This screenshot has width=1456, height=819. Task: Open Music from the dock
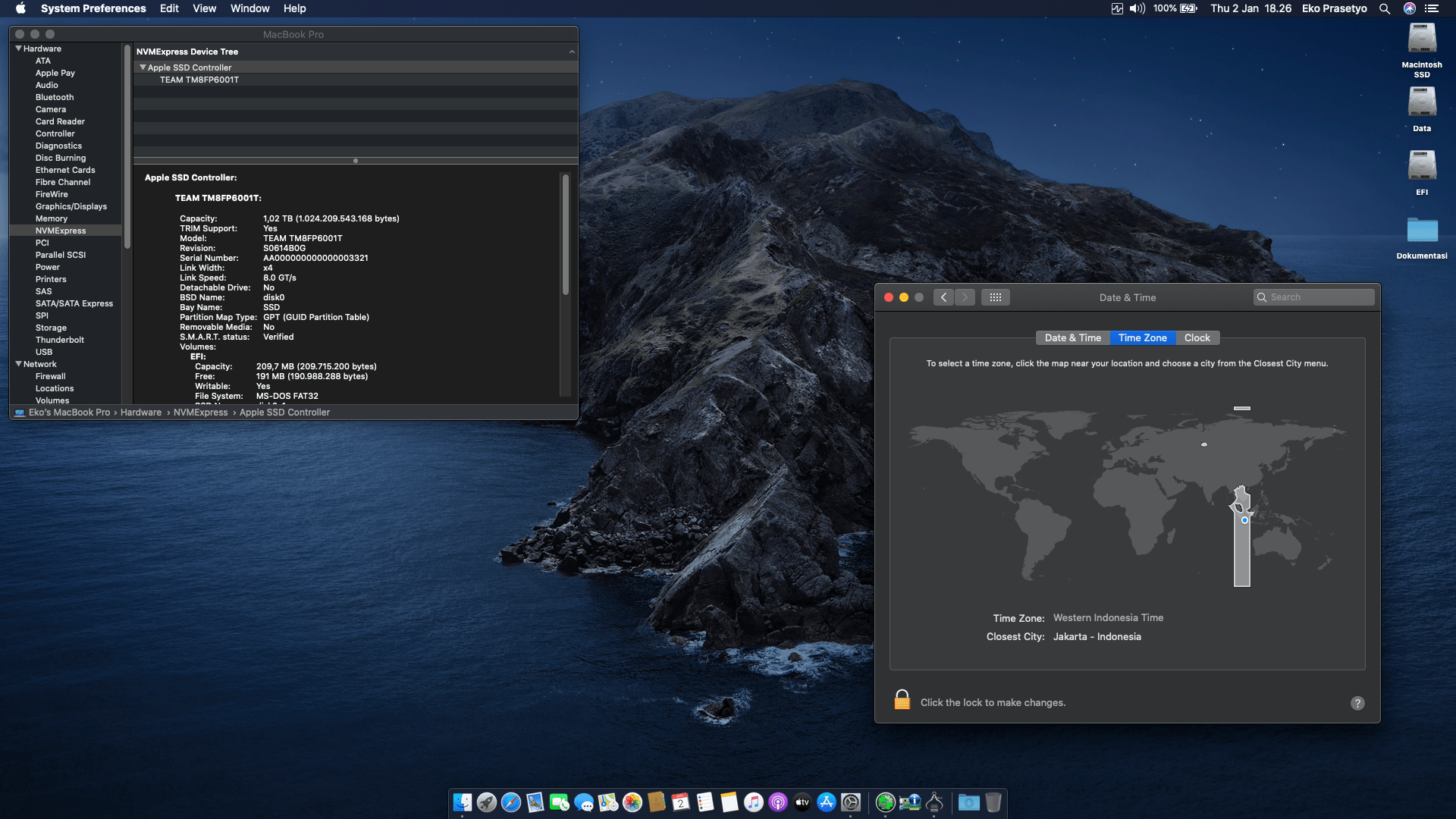(754, 802)
